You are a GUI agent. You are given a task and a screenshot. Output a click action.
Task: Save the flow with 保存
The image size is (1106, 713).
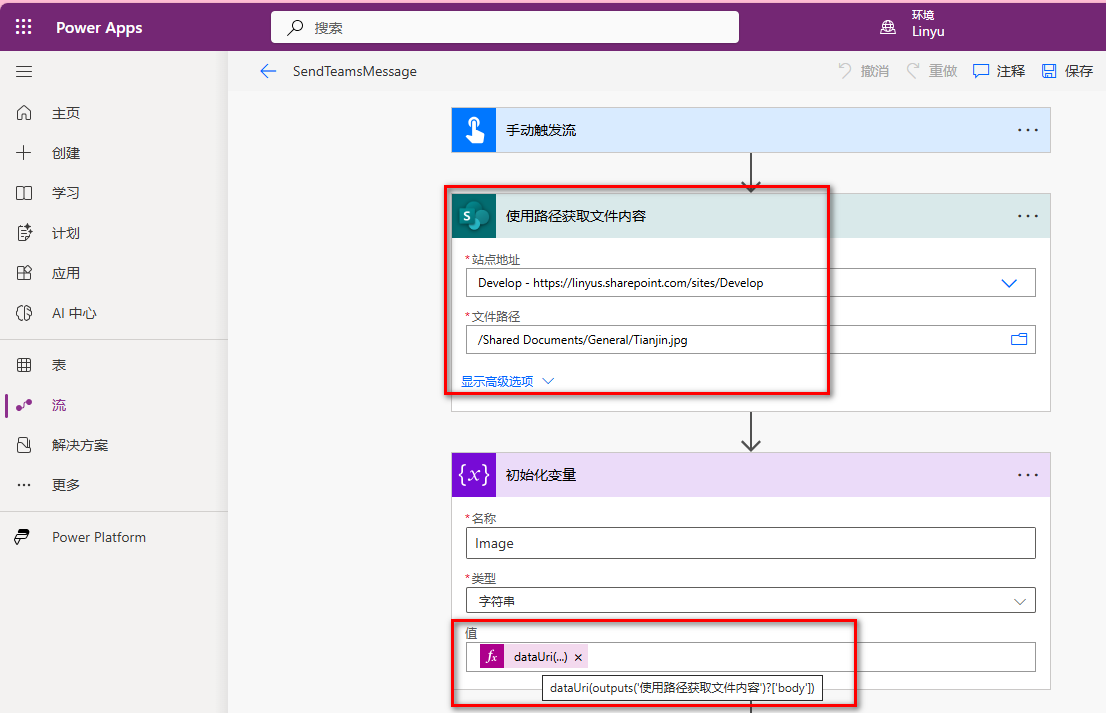click(x=1067, y=71)
